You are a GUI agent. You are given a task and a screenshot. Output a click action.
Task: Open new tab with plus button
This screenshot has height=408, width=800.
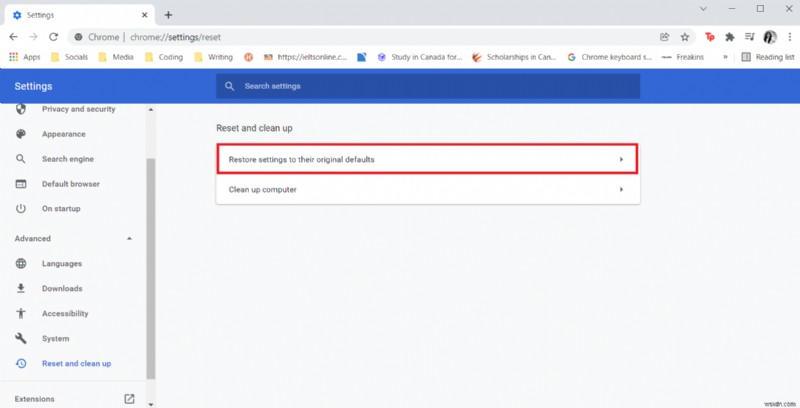coord(168,15)
